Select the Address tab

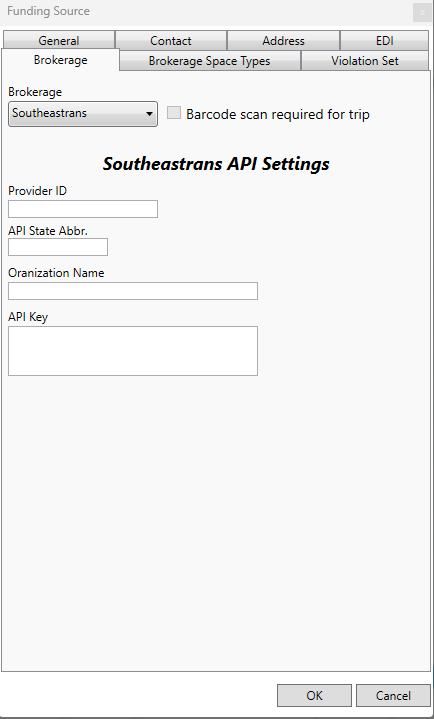283,41
